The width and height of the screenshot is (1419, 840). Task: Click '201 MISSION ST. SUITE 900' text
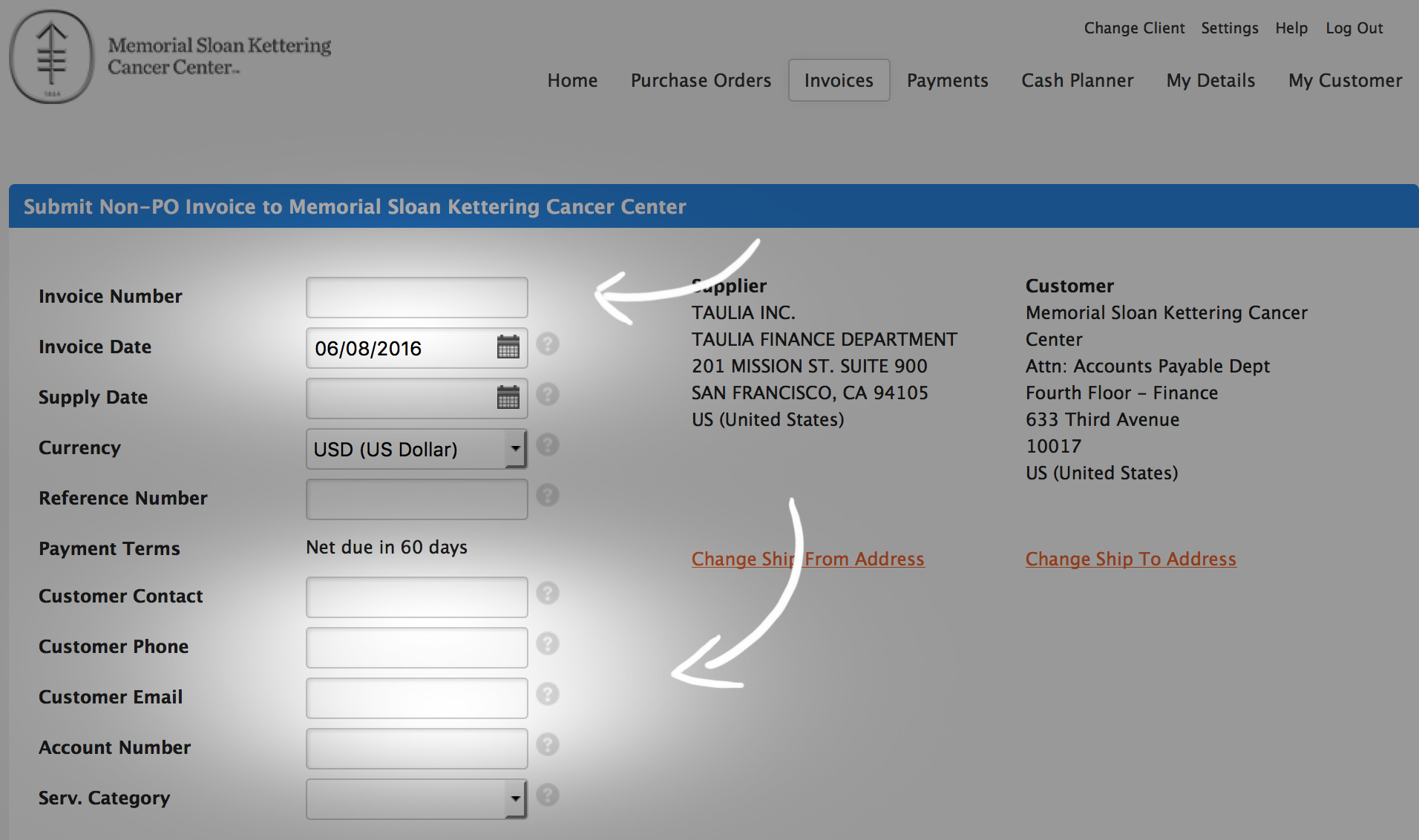click(x=810, y=366)
